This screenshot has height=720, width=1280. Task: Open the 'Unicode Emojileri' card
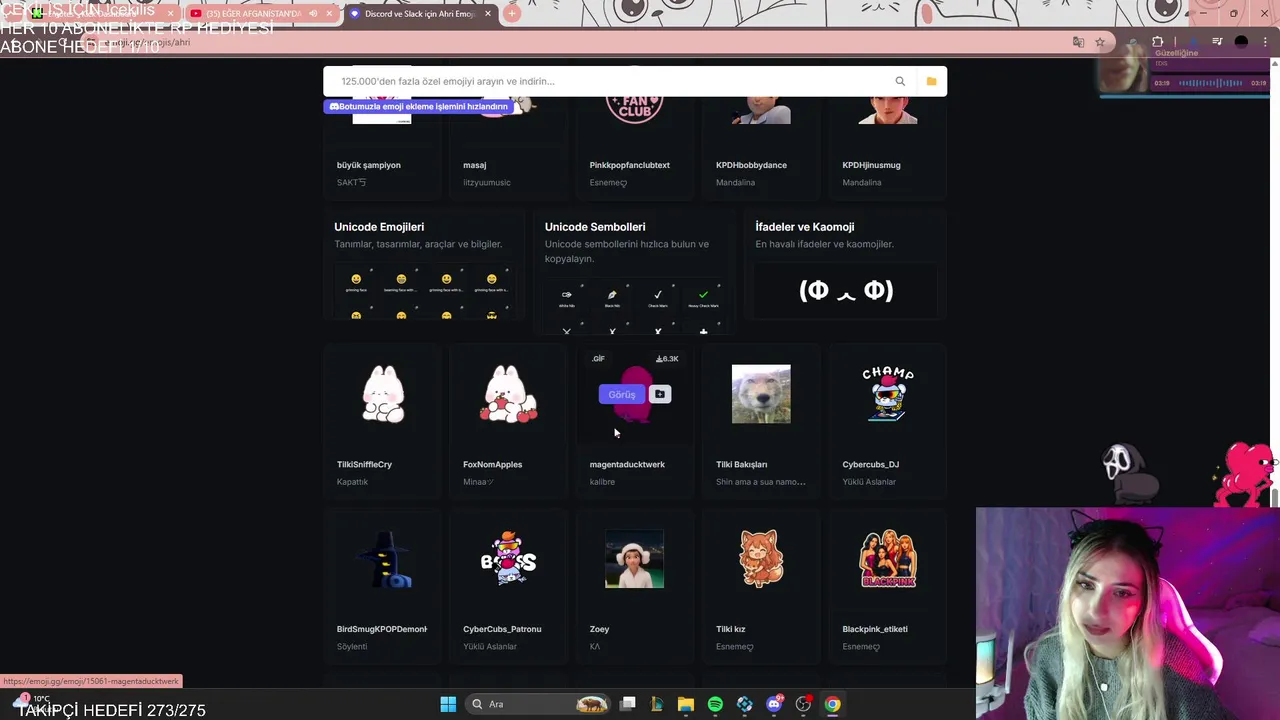pos(424,264)
